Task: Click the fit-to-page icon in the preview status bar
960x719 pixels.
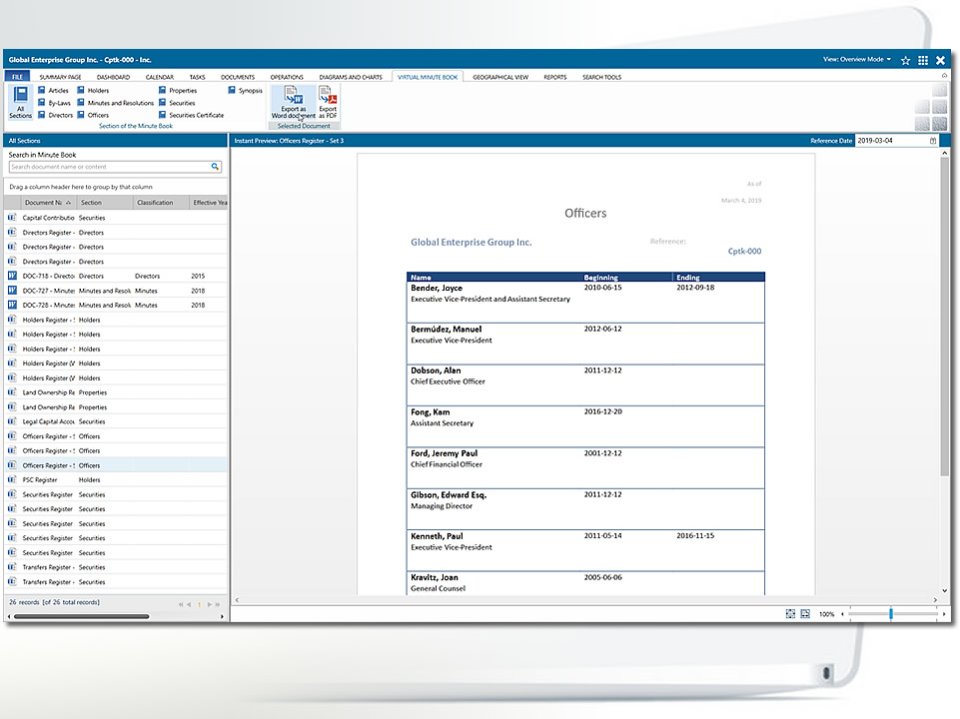Action: tap(790, 614)
